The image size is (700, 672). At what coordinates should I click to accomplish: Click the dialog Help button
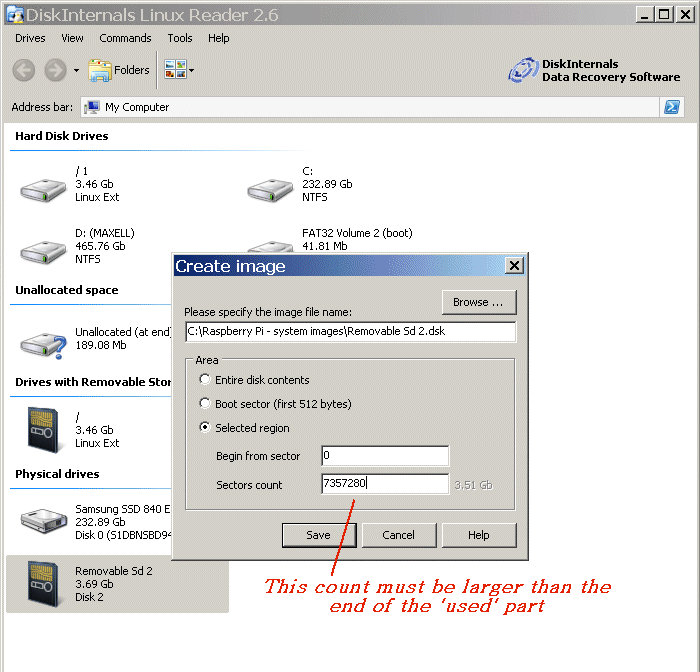pyautogui.click(x=479, y=535)
